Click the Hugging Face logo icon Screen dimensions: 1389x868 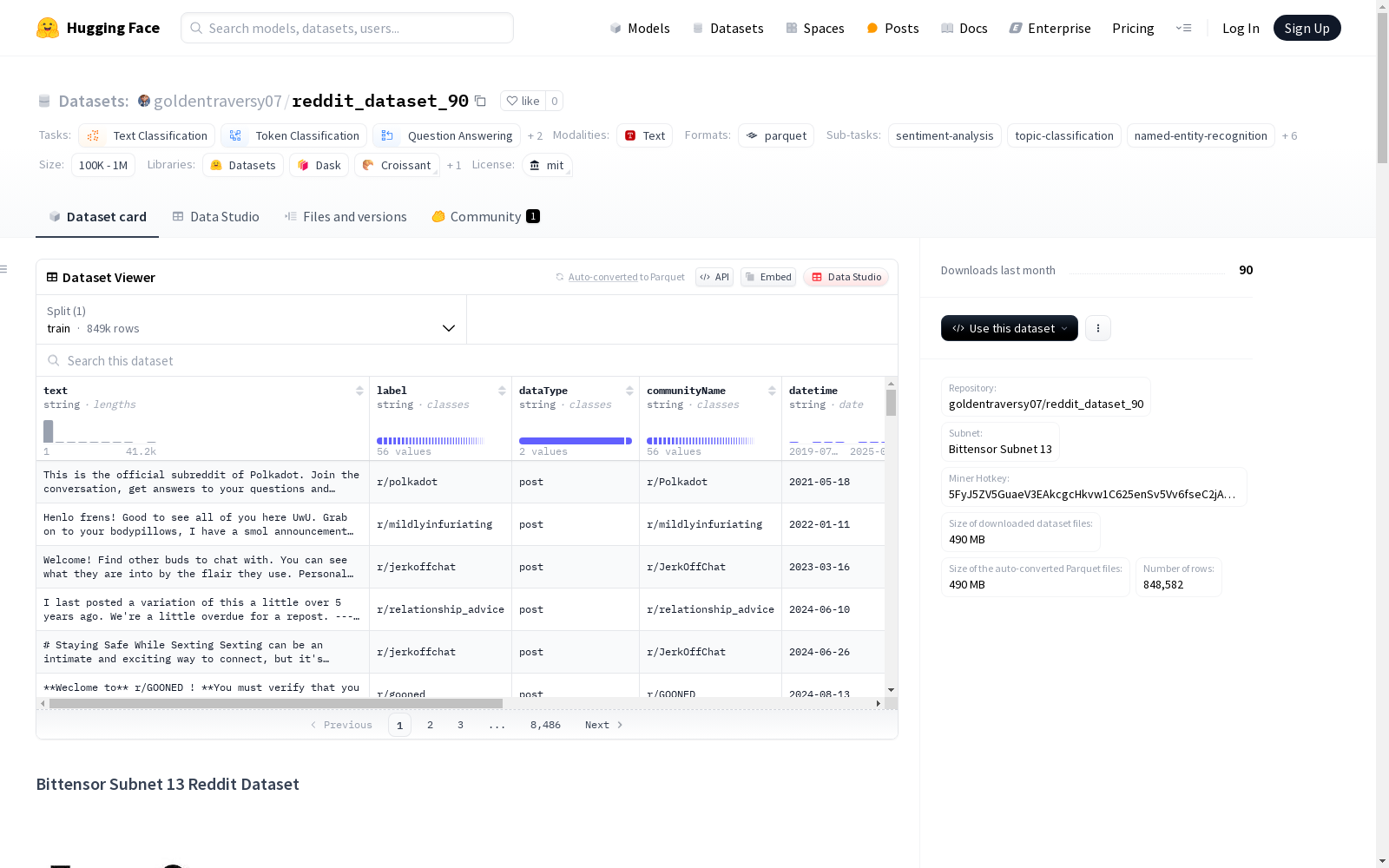48,28
